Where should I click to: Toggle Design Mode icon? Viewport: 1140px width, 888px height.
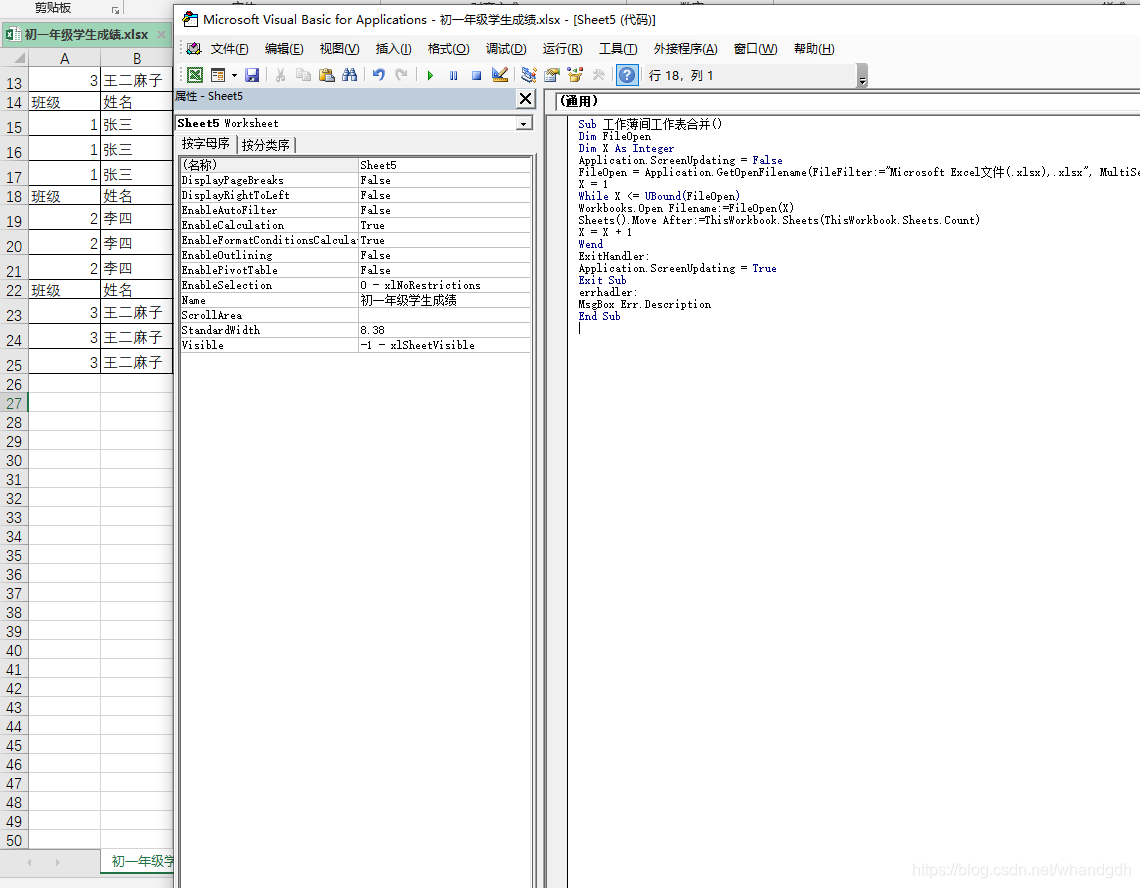click(500, 75)
